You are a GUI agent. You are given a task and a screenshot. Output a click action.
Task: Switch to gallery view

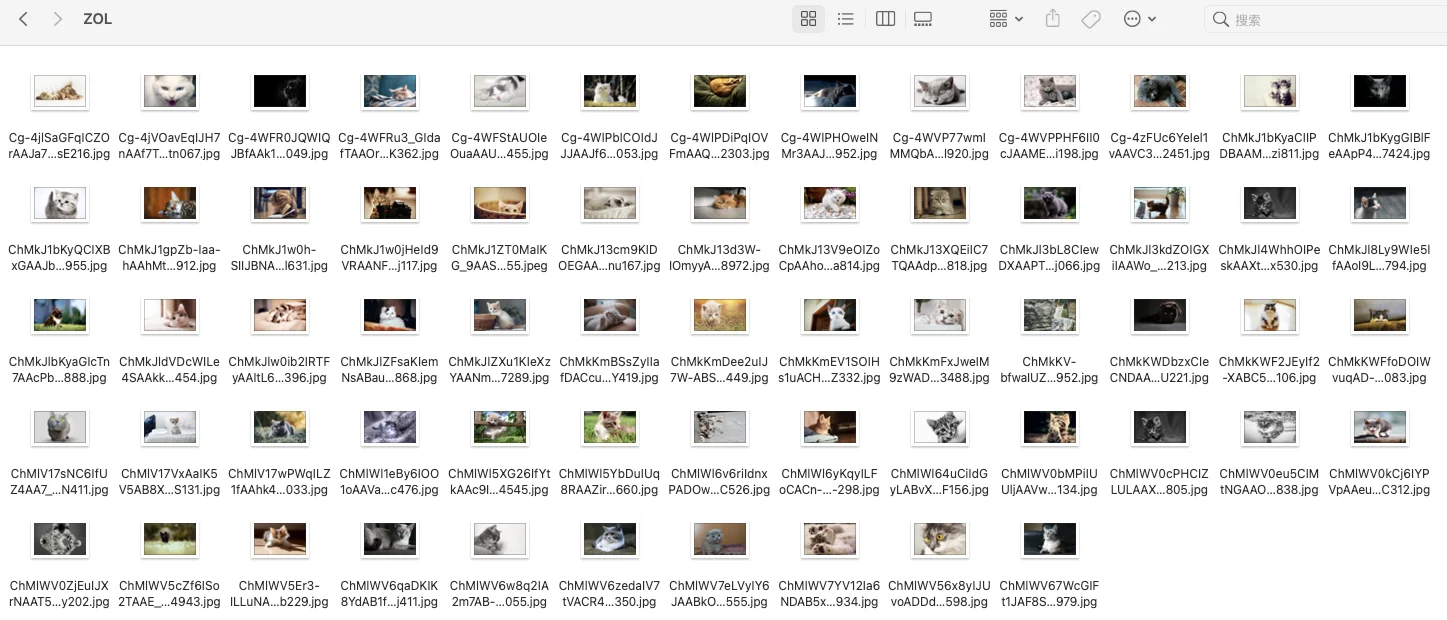point(922,19)
